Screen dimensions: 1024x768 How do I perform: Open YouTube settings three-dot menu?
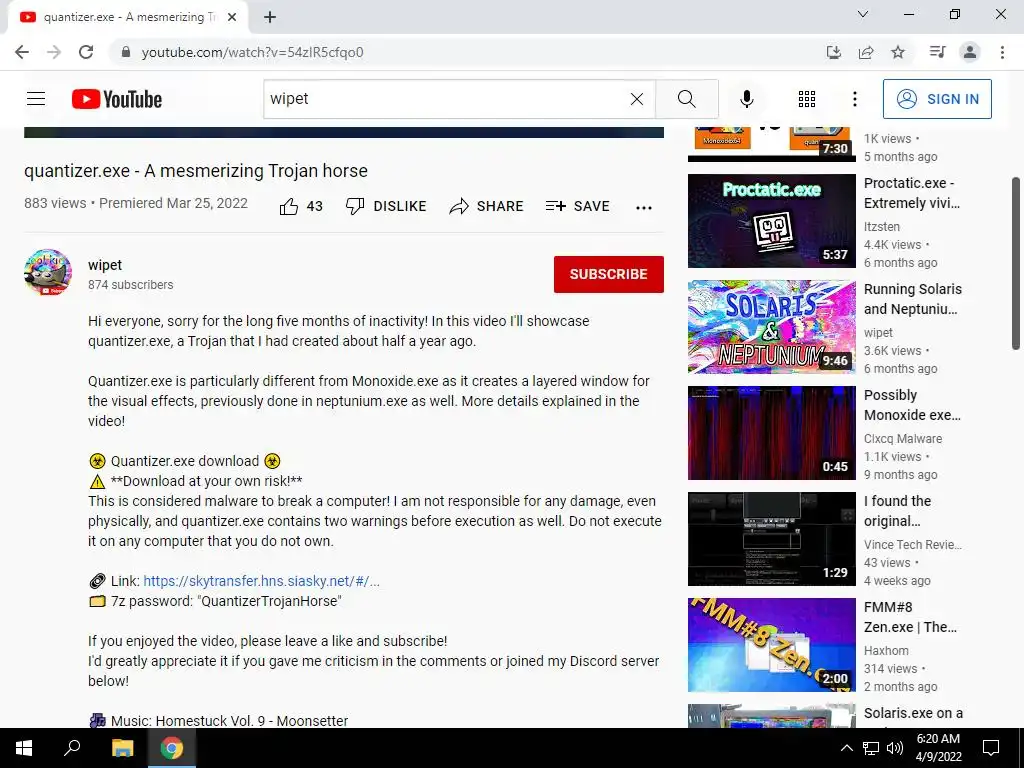coord(854,99)
